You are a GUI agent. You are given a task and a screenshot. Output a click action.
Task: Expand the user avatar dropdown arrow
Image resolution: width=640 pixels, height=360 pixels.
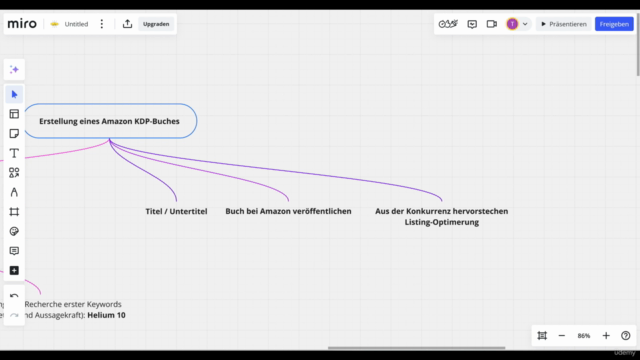(525, 24)
